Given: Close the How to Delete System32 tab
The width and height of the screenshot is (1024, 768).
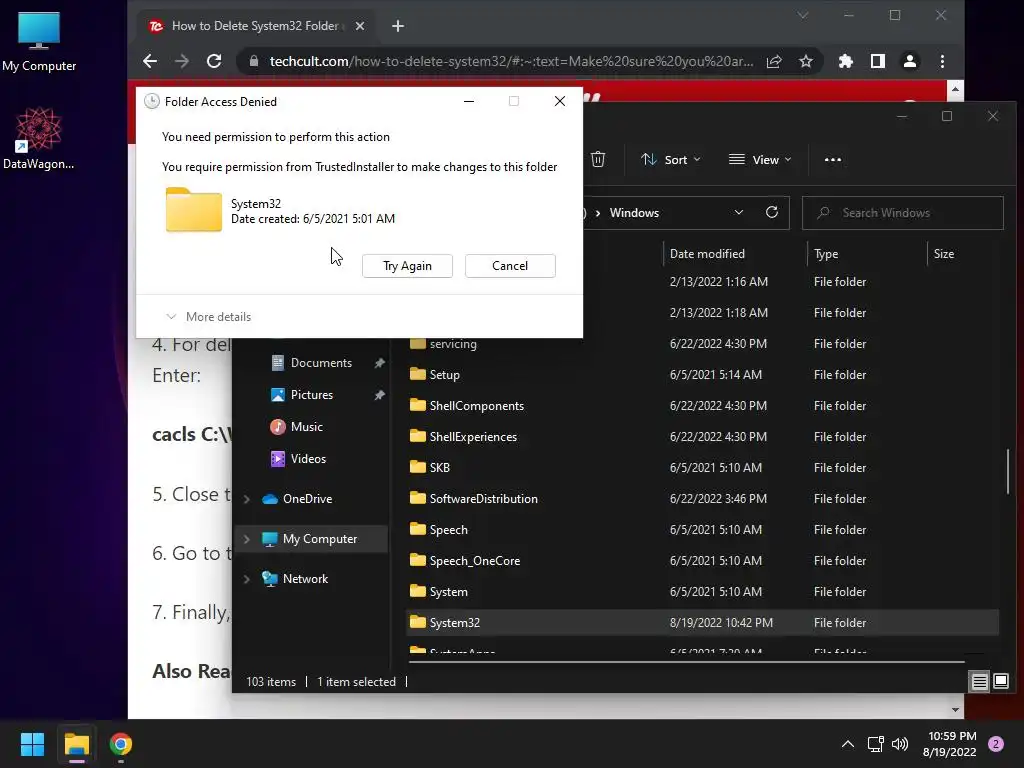Looking at the screenshot, I should click(x=360, y=26).
